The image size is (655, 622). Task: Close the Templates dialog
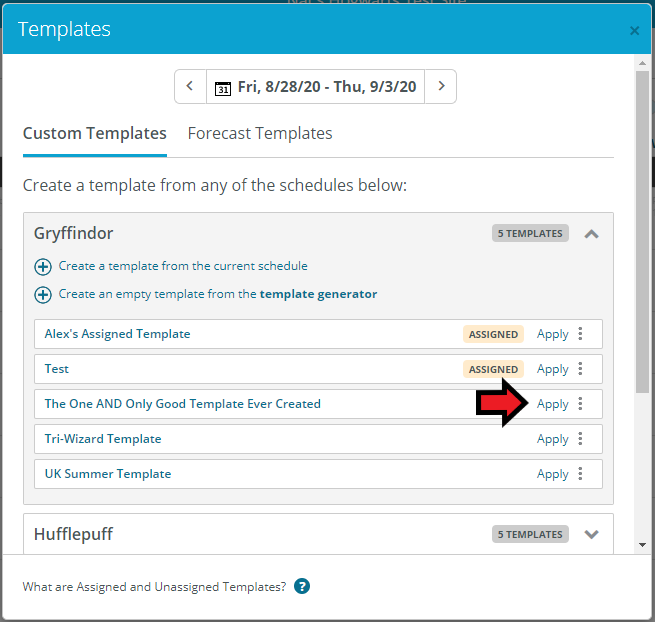(634, 30)
